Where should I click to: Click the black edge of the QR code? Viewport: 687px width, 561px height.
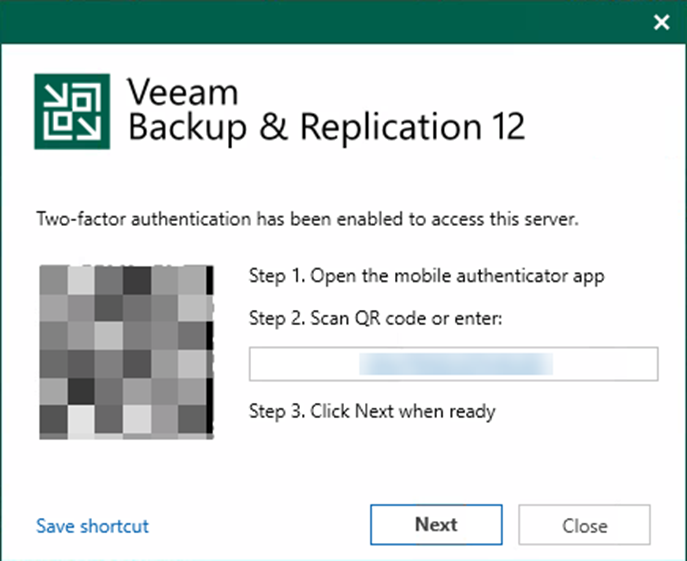click(x=210, y=351)
